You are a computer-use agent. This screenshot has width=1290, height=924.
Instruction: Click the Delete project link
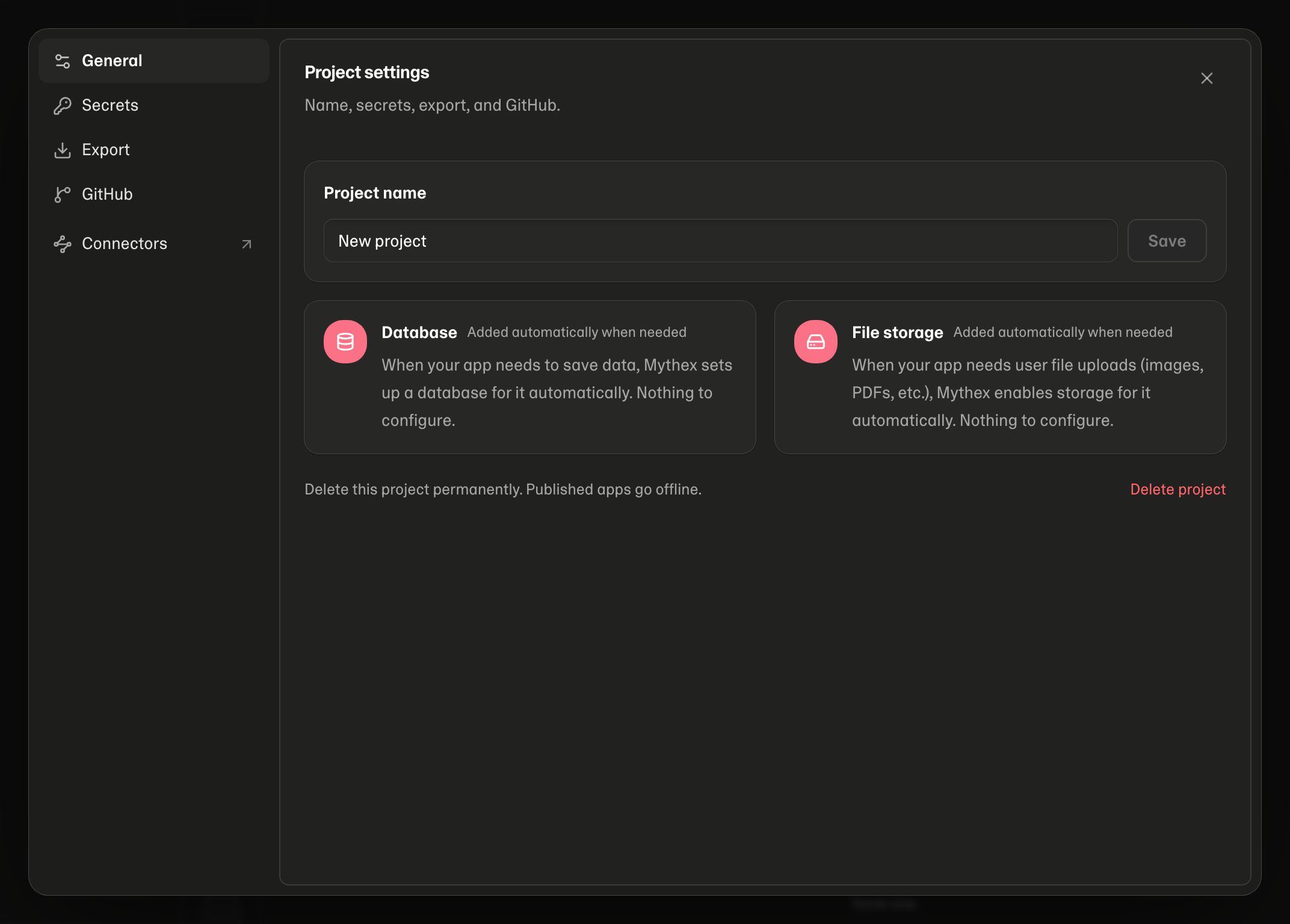(x=1177, y=489)
